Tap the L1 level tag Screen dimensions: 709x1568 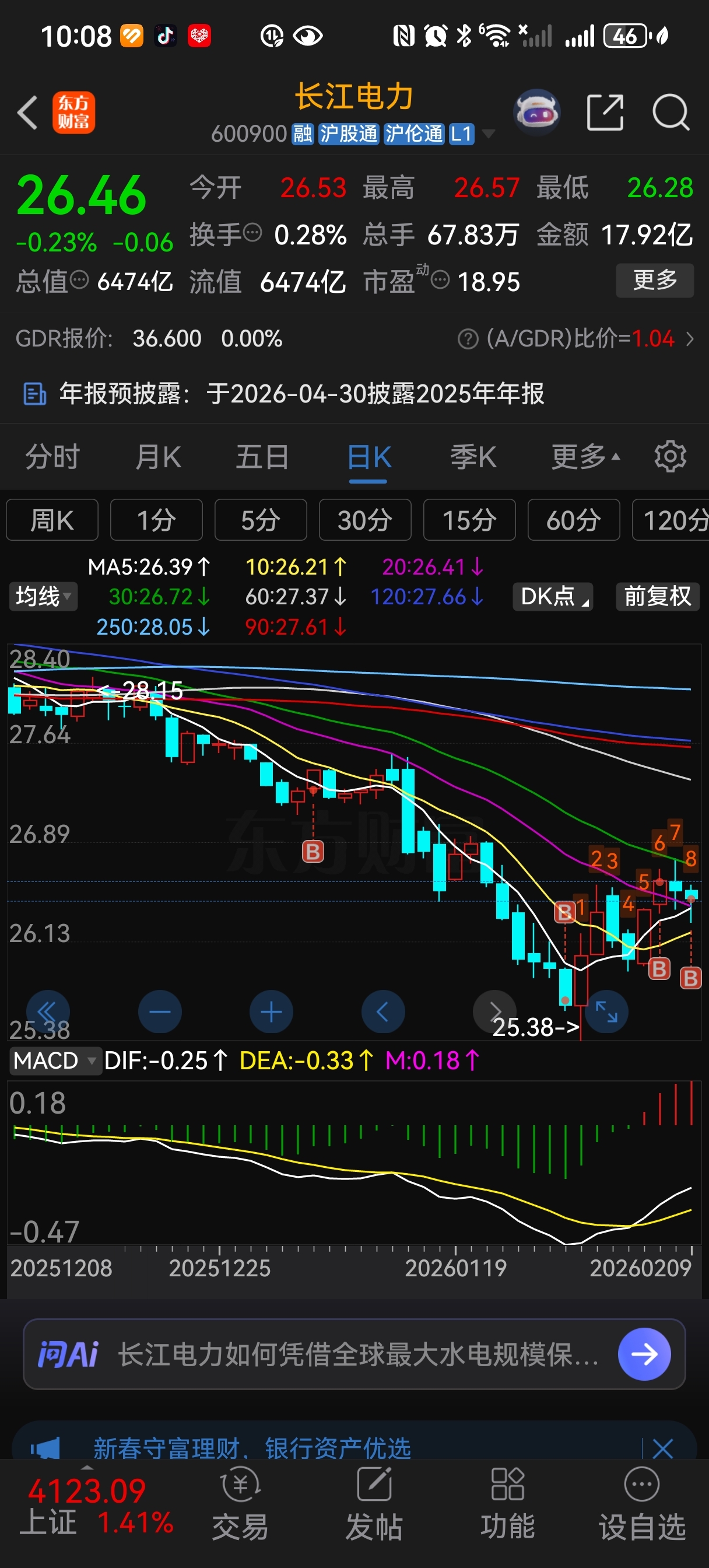coord(461,134)
